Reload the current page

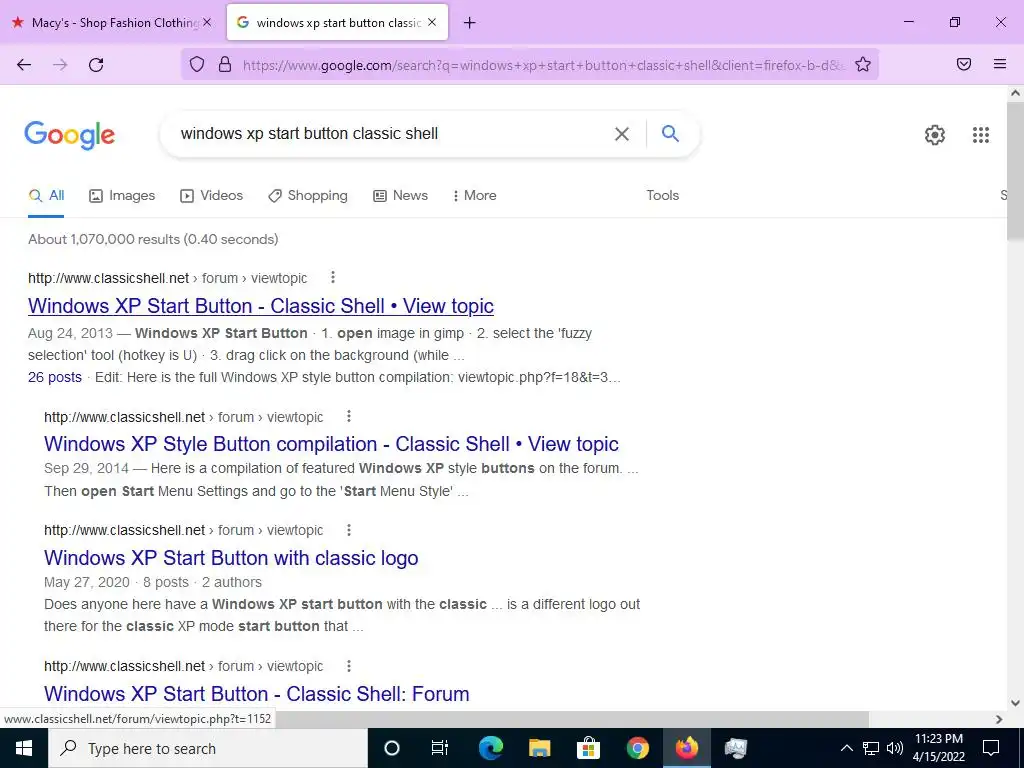tap(96, 65)
